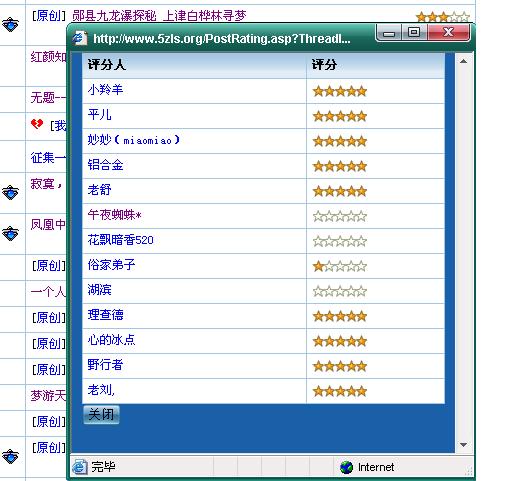Image resolution: width=512 pixels, height=481 pixels.
Task: Click the star rating of the 郧县九龙瀑 thread
Action: [443, 17]
